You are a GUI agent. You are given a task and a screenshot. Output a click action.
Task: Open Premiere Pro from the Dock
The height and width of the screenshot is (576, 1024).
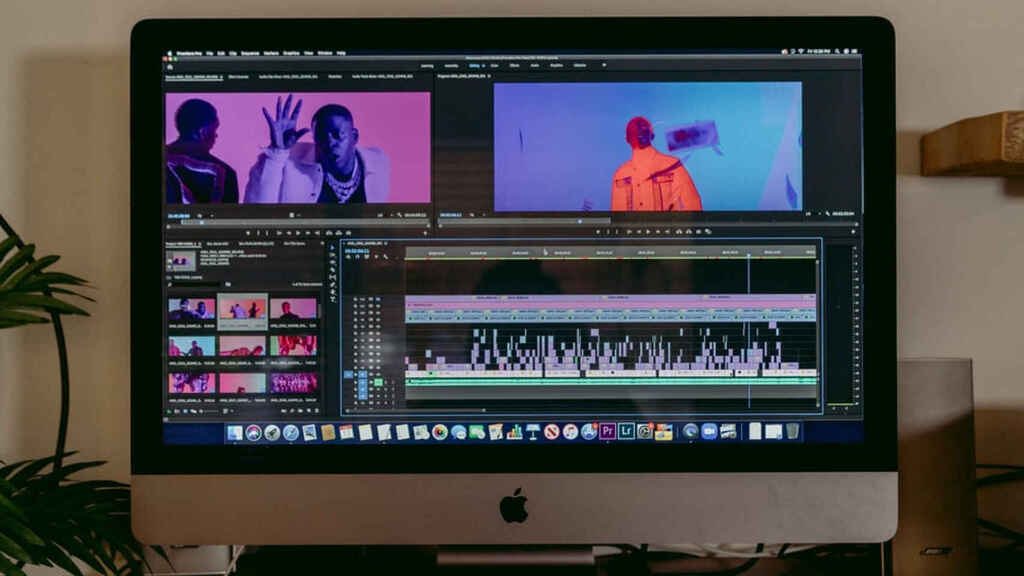coord(607,431)
